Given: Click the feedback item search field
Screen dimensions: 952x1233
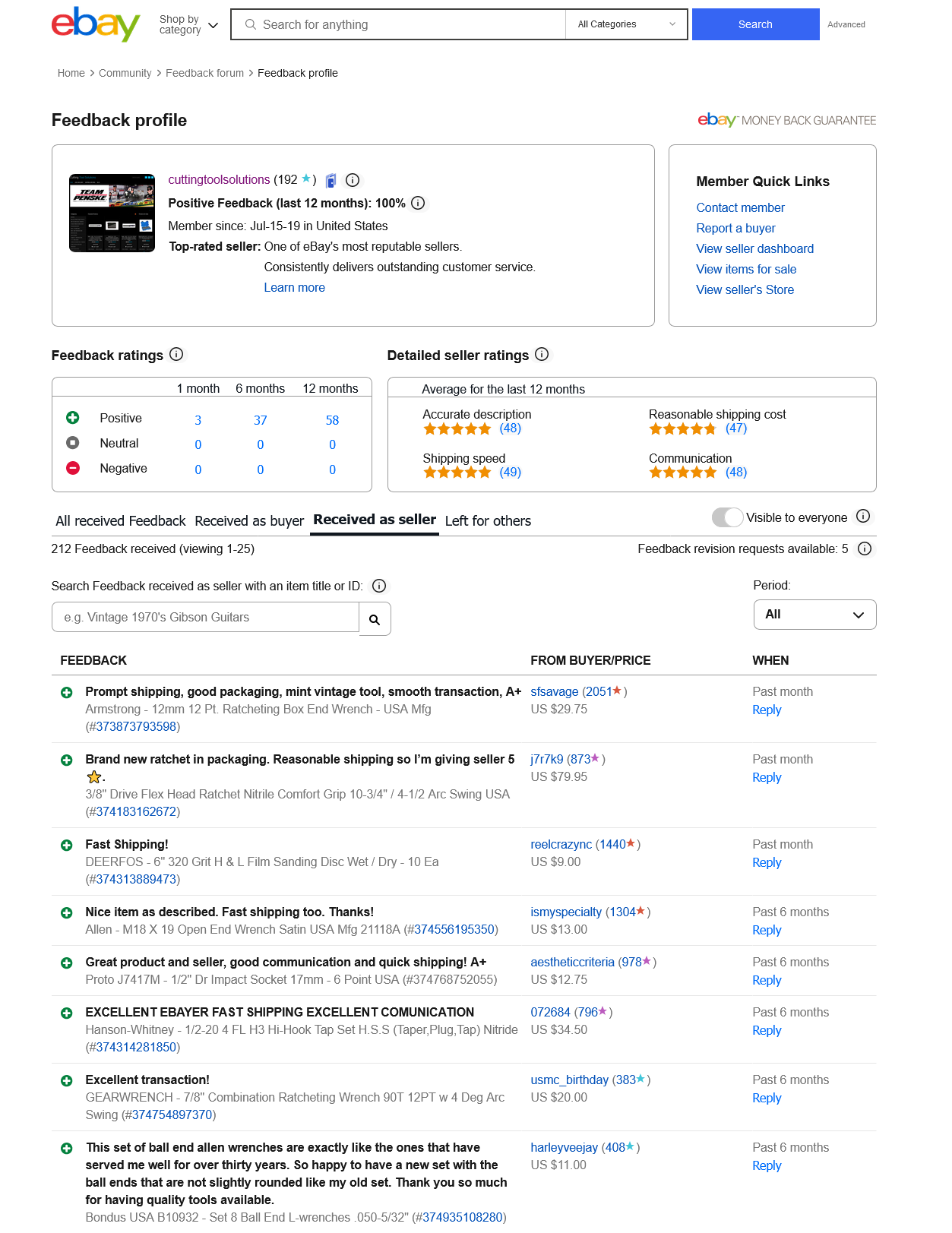Looking at the screenshot, I should (205, 618).
